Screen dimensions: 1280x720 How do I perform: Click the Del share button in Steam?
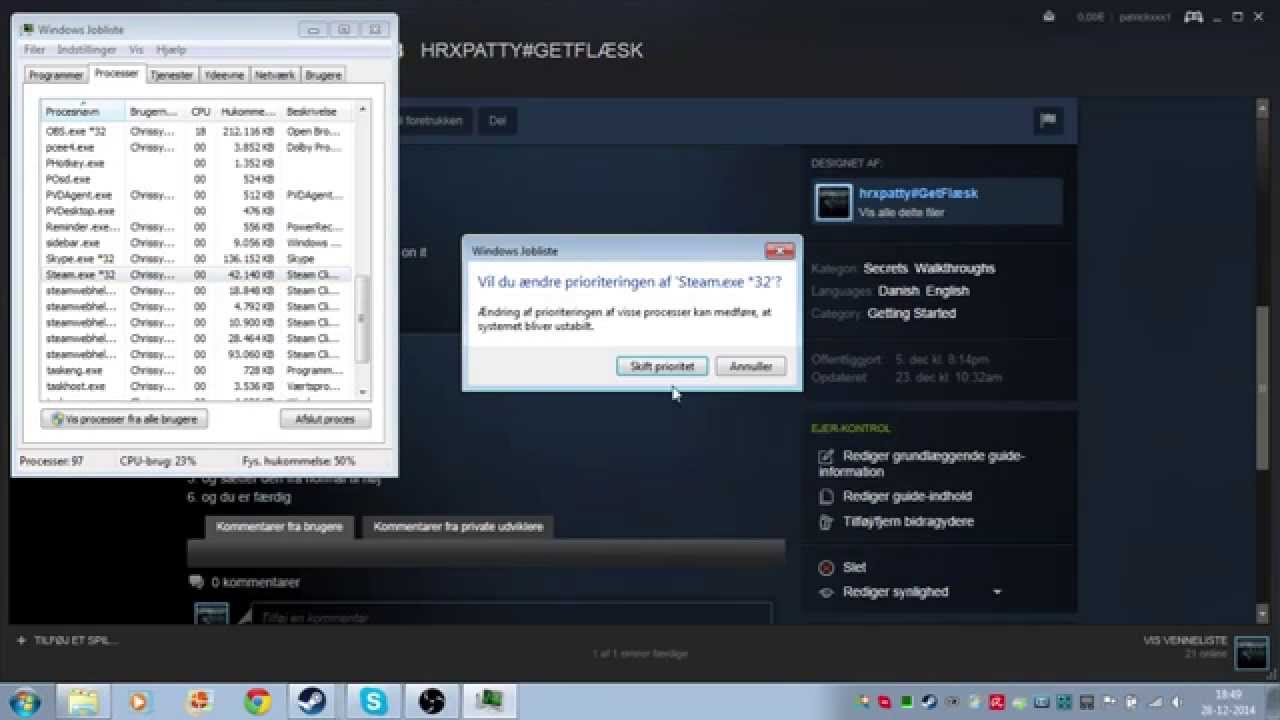click(497, 121)
